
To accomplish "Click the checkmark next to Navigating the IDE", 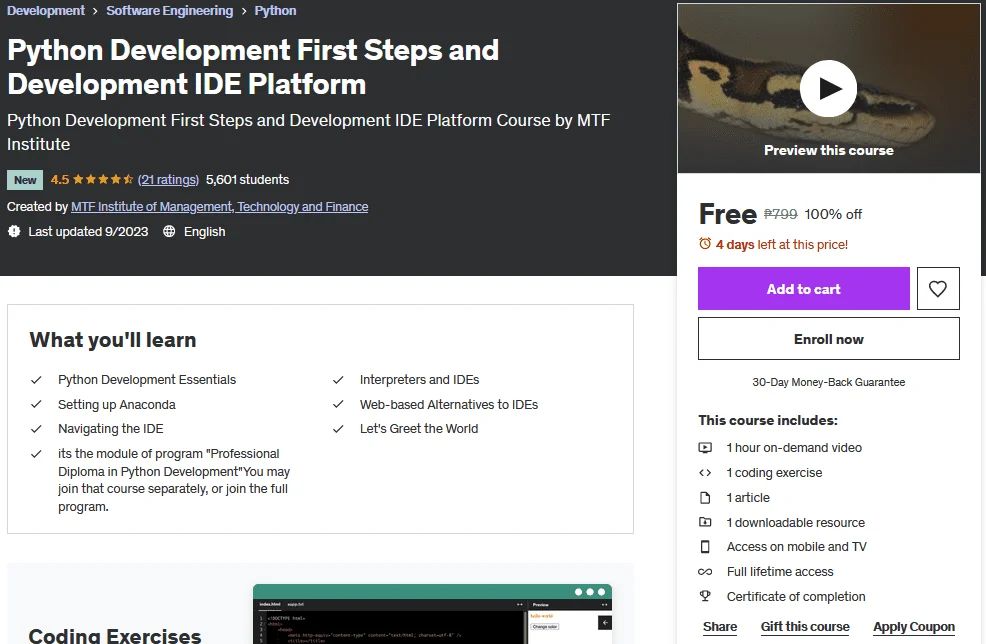I will [36, 429].
